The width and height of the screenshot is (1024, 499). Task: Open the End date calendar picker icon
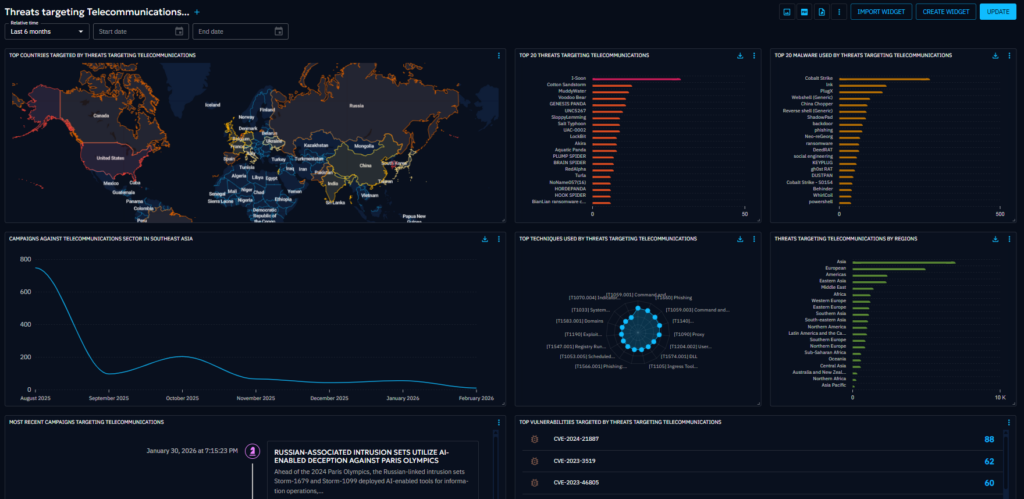[278, 31]
